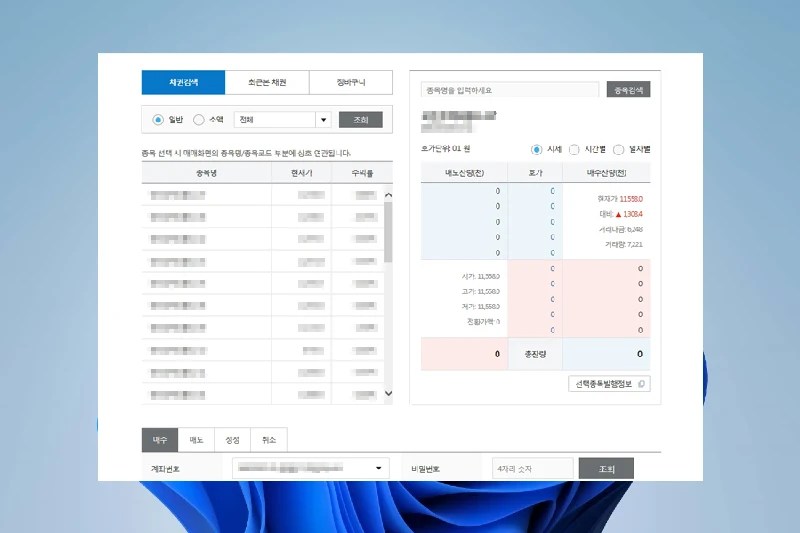The image size is (800, 533).
Task: Select the 시세 radio button
Action: pos(536,149)
